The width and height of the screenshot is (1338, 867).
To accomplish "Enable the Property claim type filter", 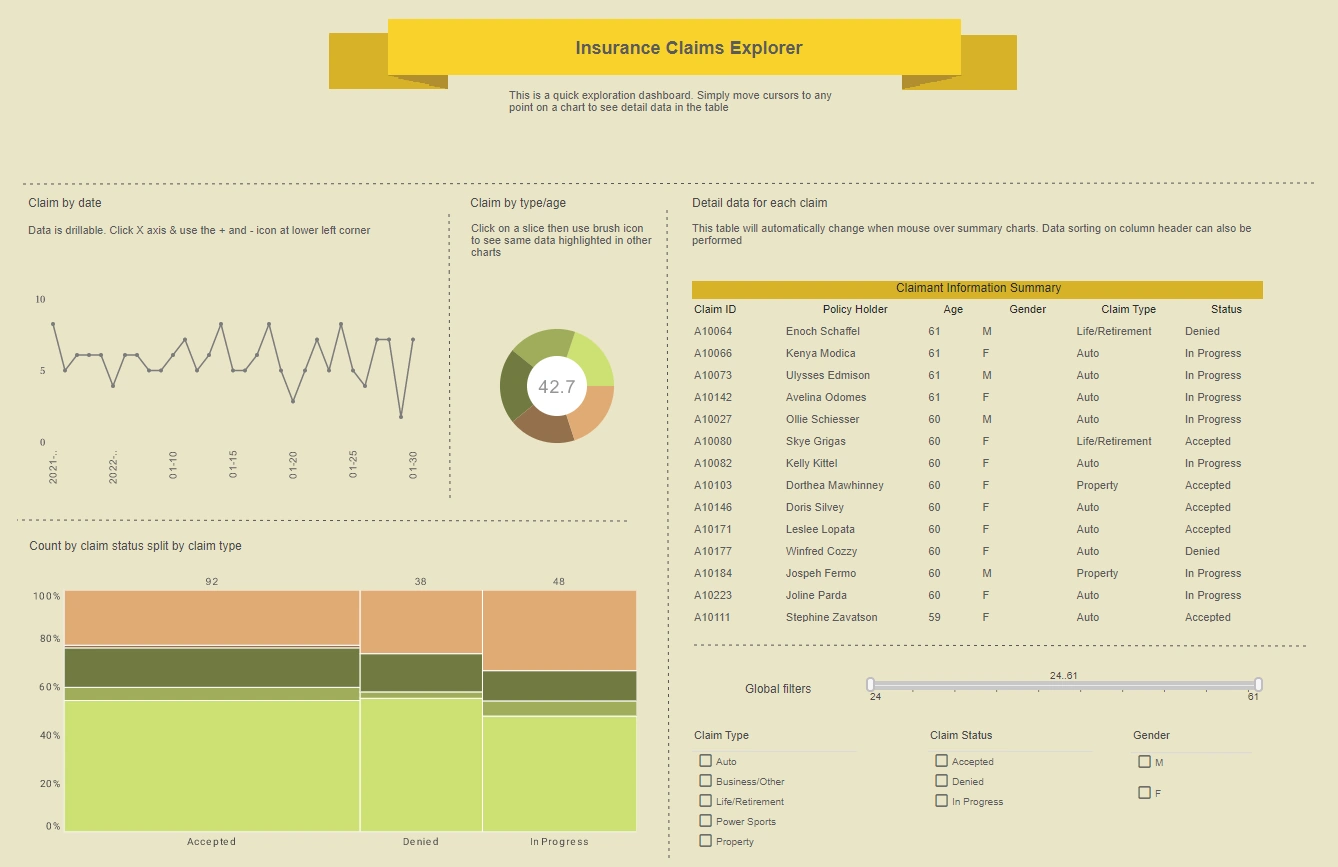I will (705, 841).
